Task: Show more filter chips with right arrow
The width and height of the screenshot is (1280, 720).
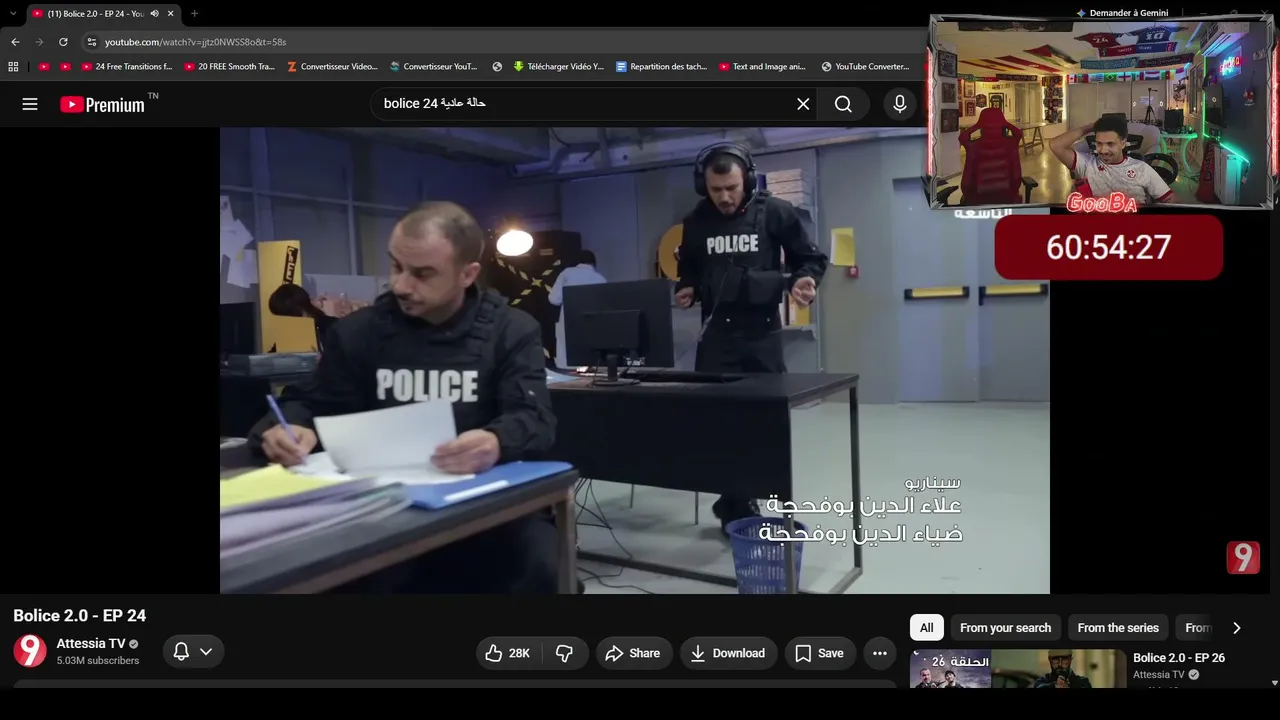Action: pyautogui.click(x=1237, y=628)
